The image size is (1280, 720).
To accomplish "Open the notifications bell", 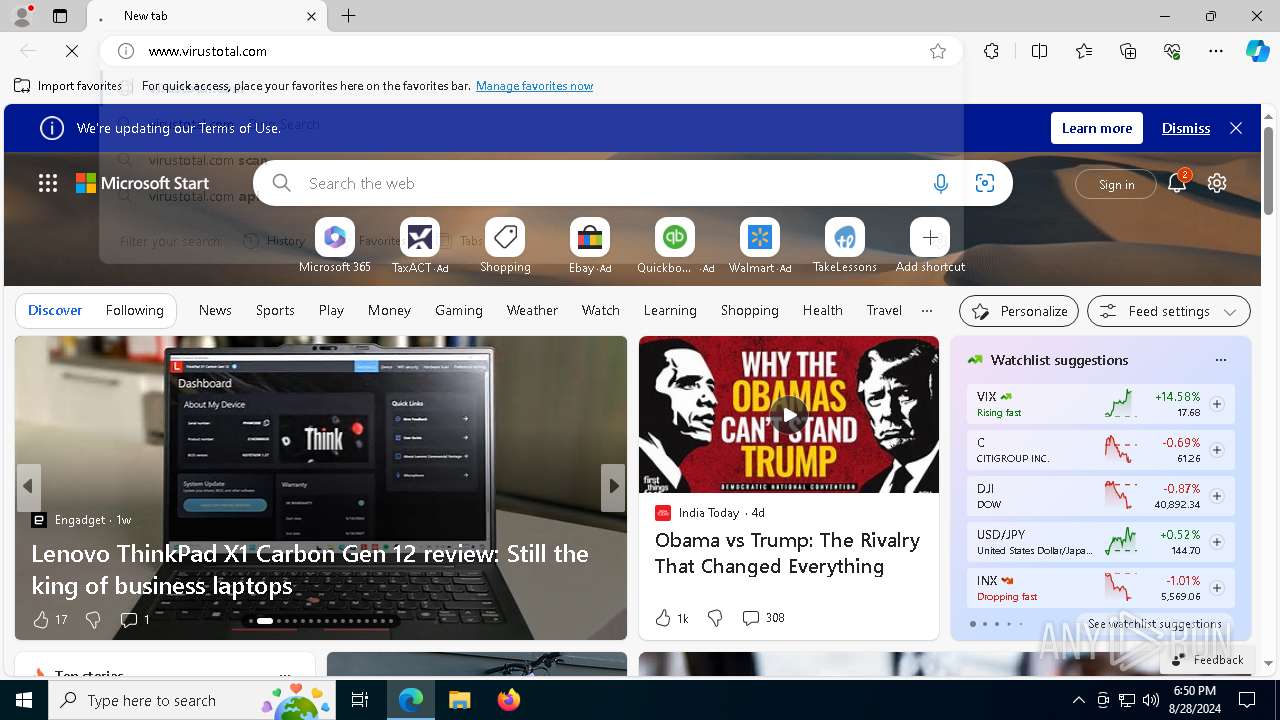I will pyautogui.click(x=1177, y=183).
